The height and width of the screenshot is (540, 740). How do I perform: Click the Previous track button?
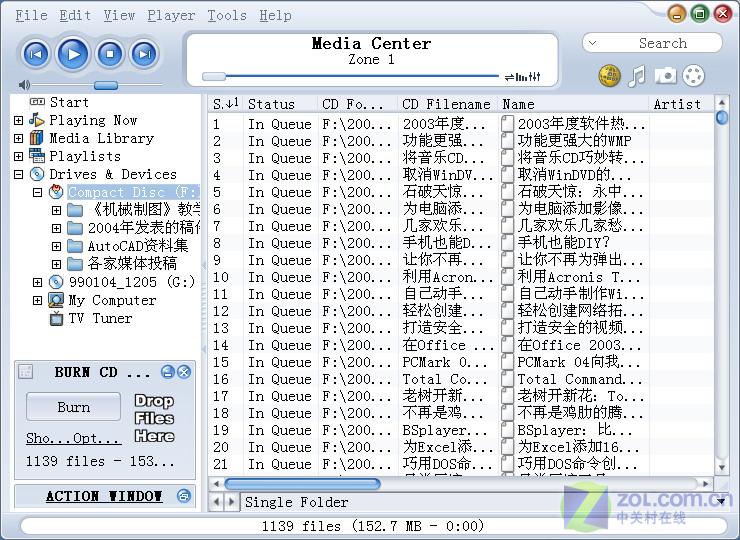(36, 54)
